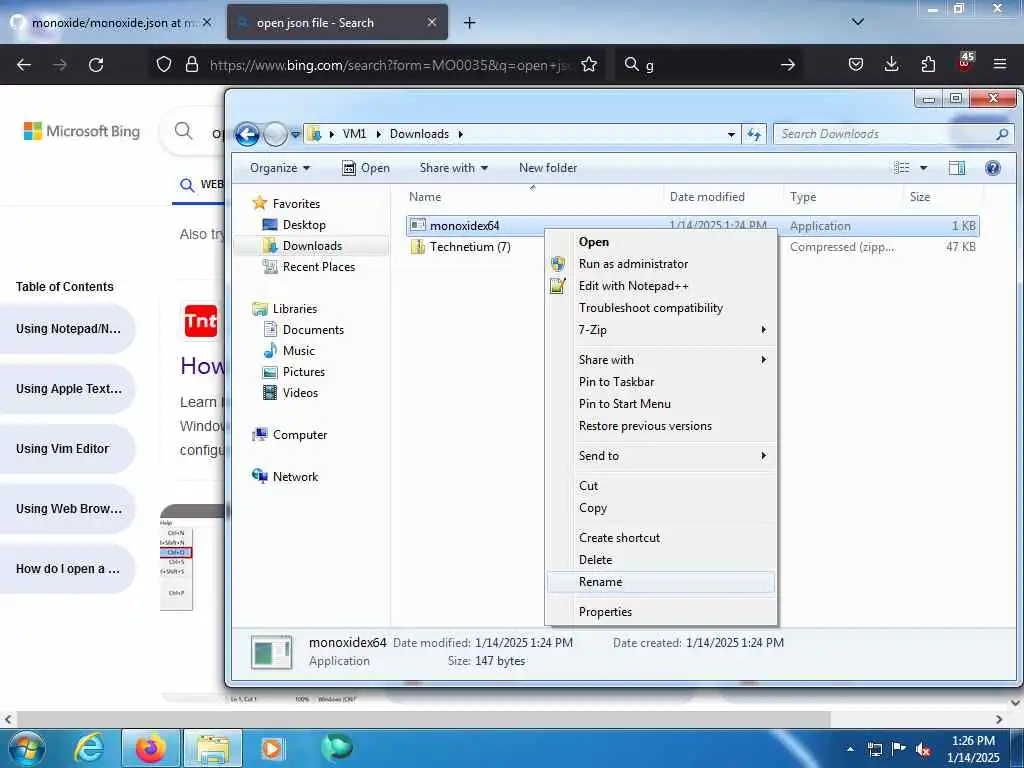The width and height of the screenshot is (1024, 768).
Task: Click the Firefox search box go arrow
Action: coord(788,65)
